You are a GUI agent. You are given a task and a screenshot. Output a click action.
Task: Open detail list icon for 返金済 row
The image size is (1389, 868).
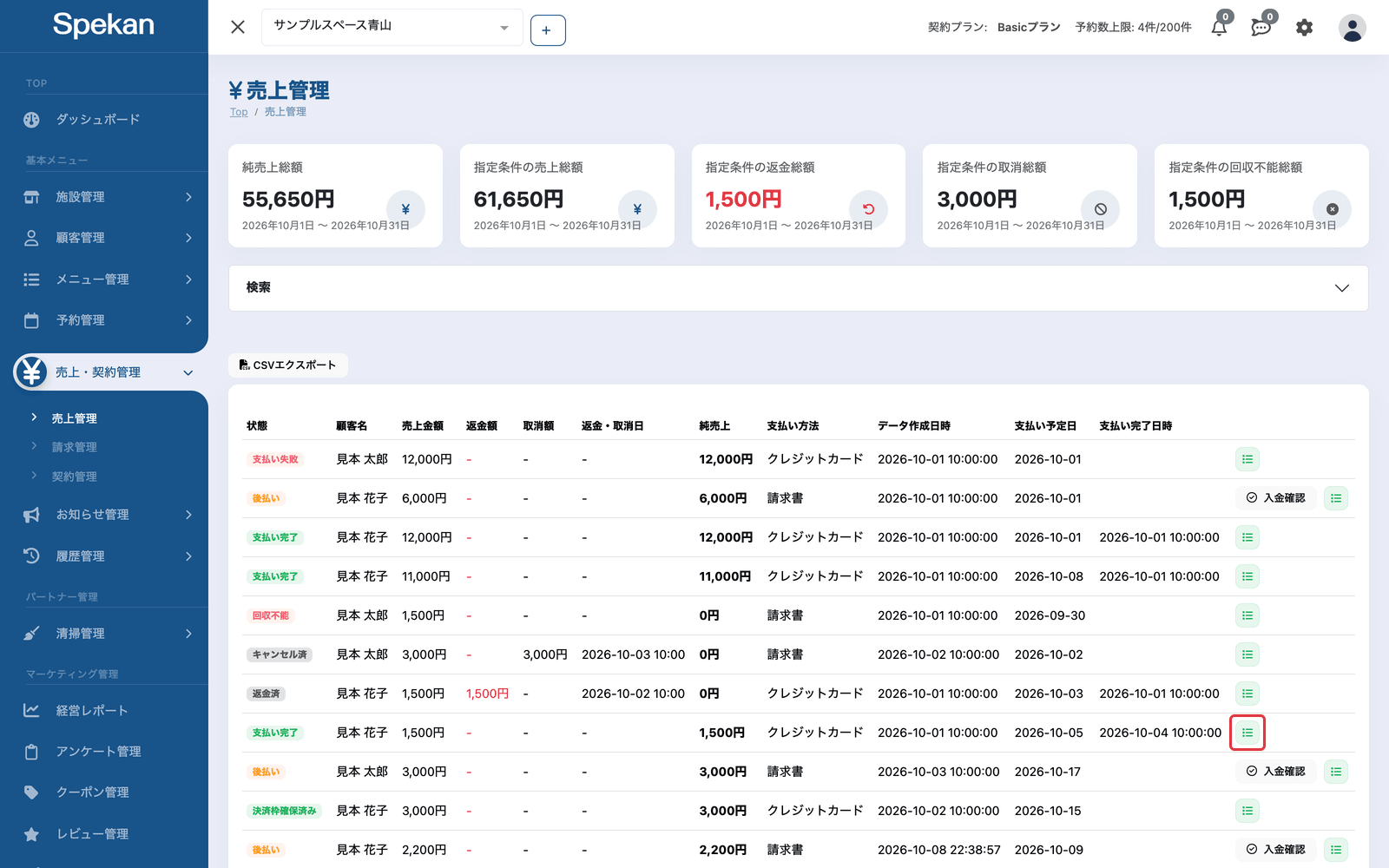pyautogui.click(x=1247, y=694)
